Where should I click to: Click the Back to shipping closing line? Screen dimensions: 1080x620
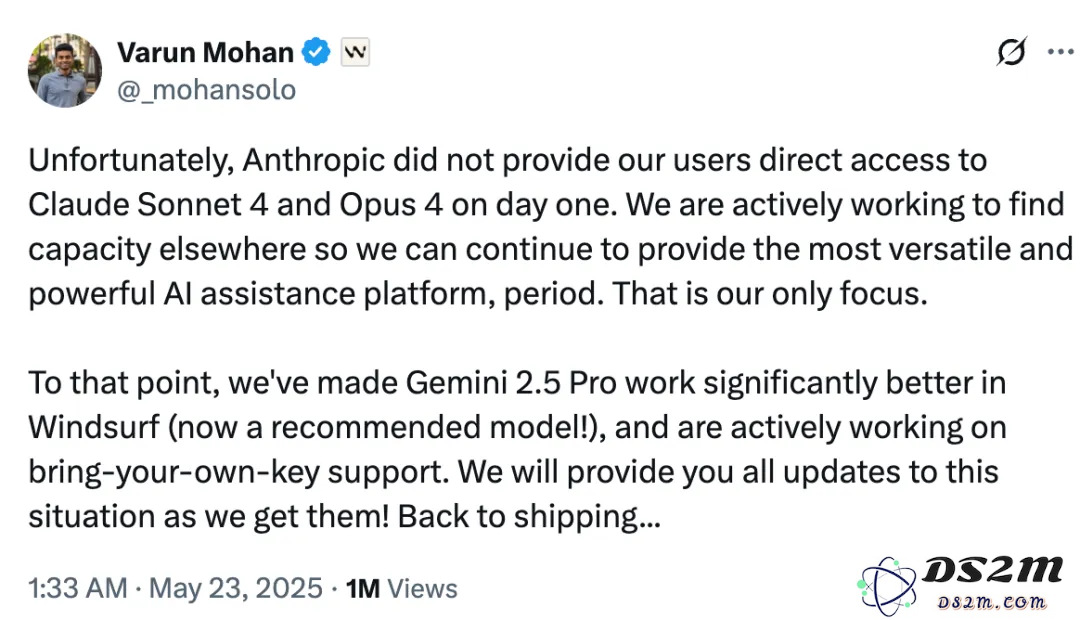pyautogui.click(x=529, y=517)
